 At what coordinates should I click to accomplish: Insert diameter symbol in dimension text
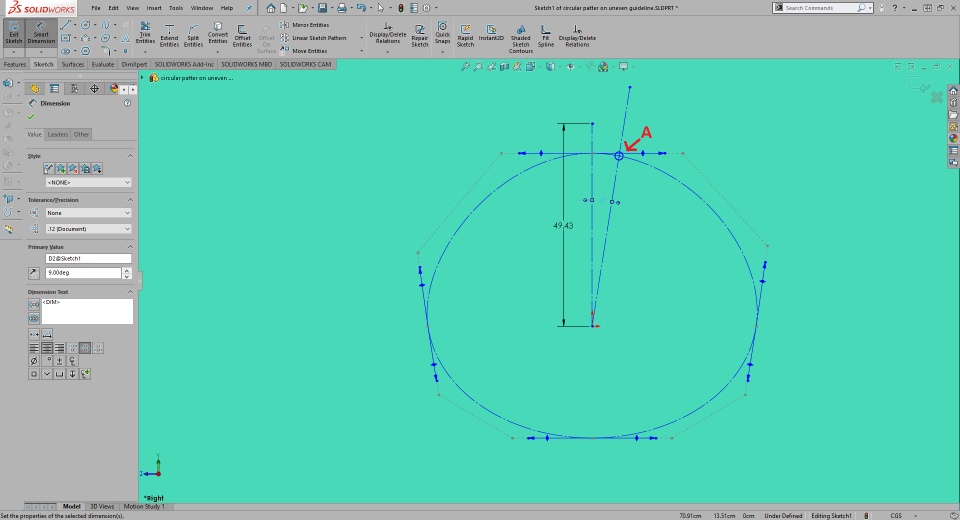coord(34,361)
